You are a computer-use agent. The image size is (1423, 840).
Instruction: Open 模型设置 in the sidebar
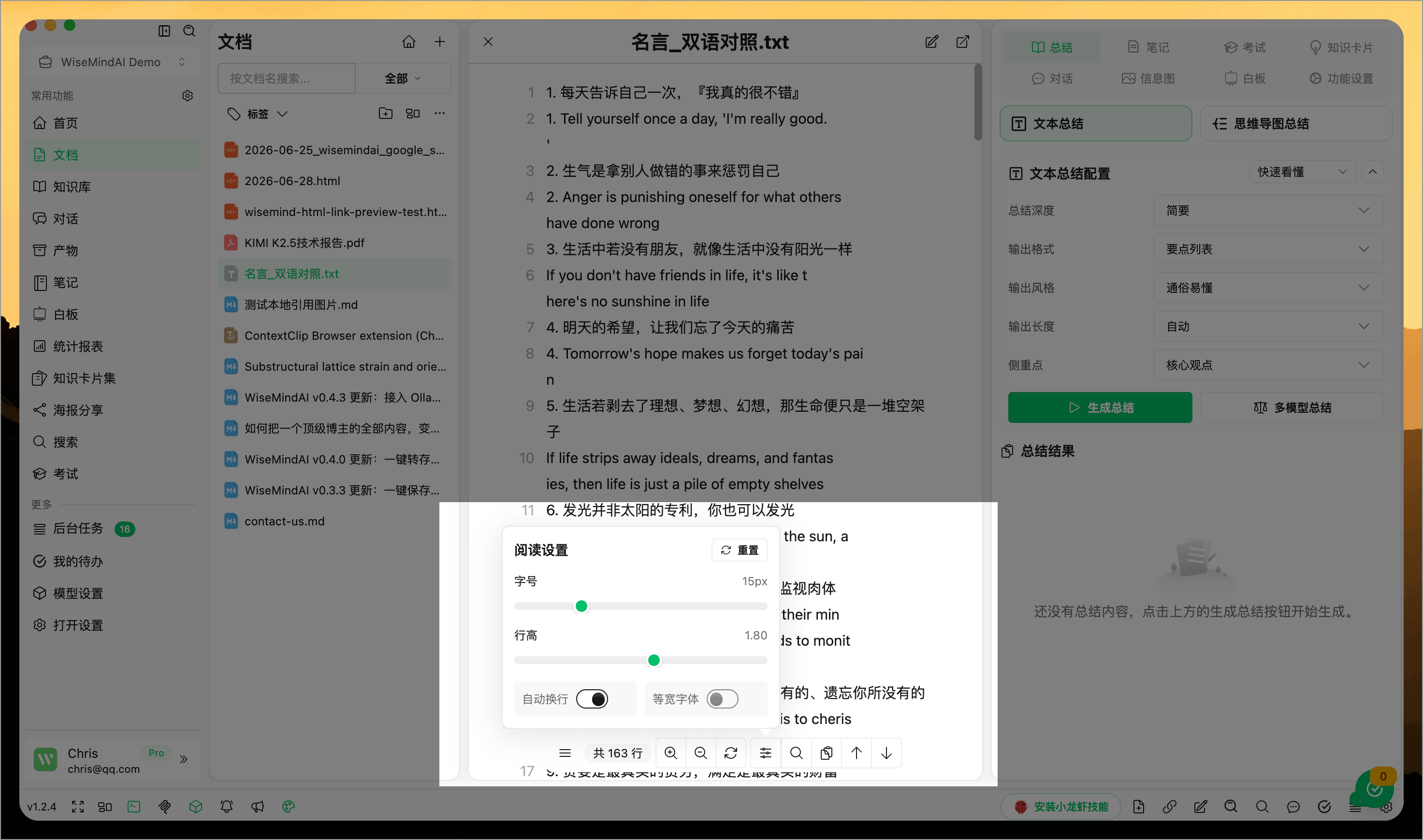pos(113,593)
